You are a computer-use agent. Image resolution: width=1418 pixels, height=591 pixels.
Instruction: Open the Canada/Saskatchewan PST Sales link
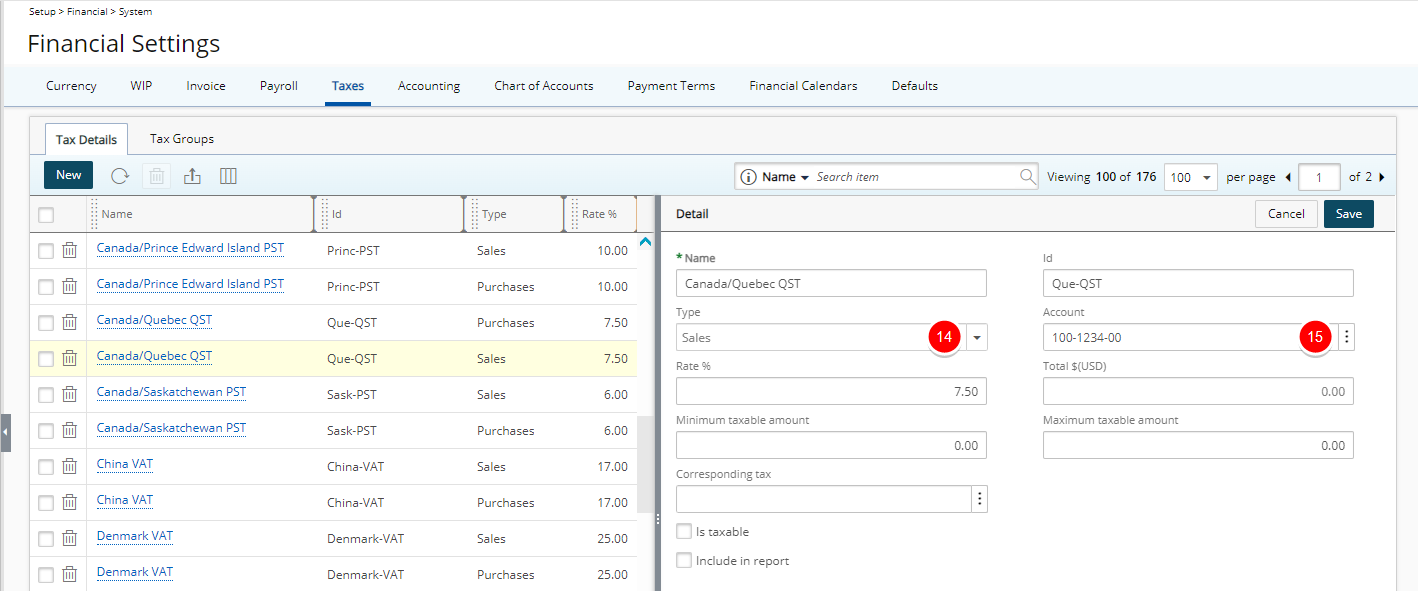(x=171, y=392)
